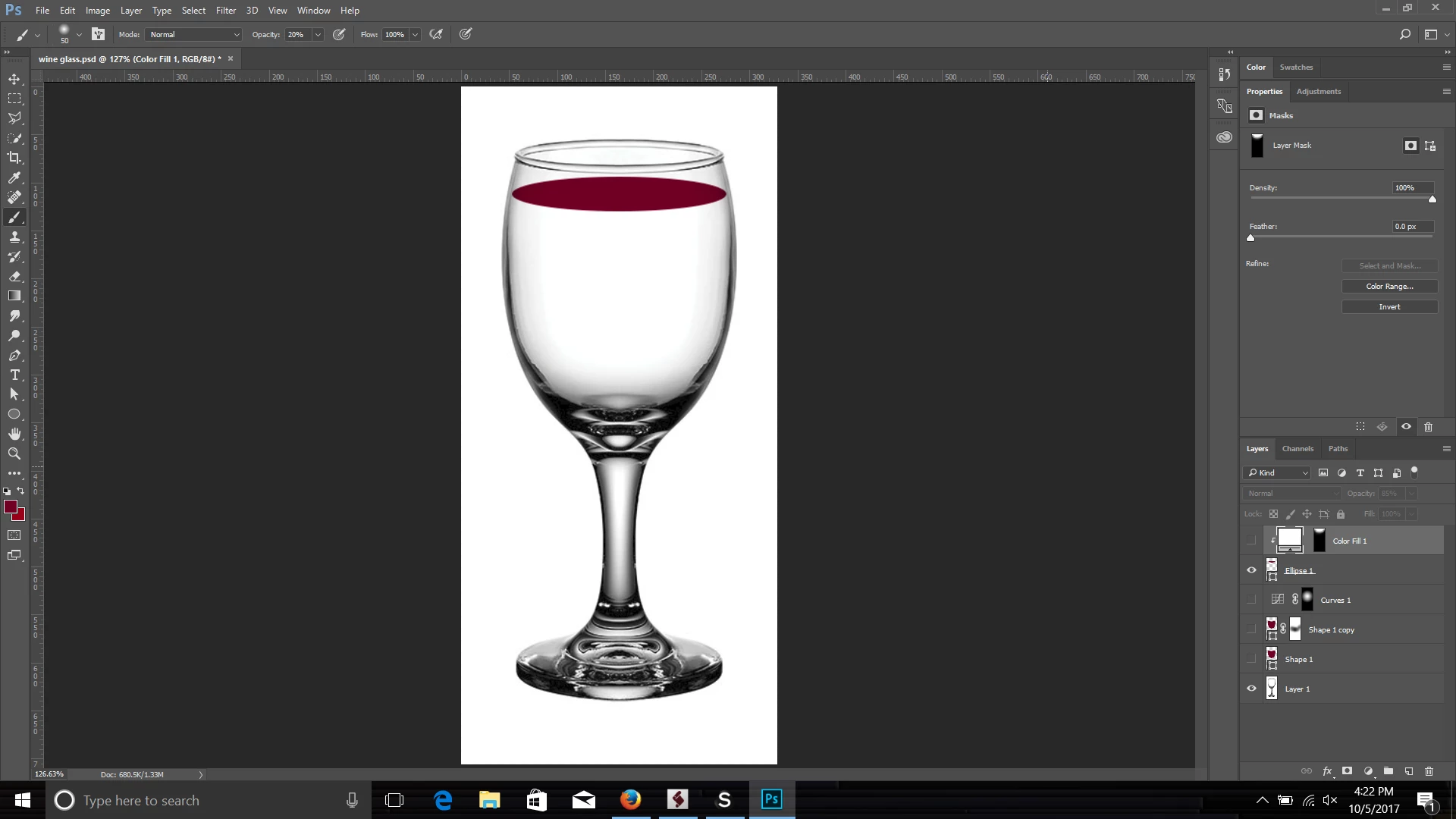Click the foreground color swatch

[10, 507]
